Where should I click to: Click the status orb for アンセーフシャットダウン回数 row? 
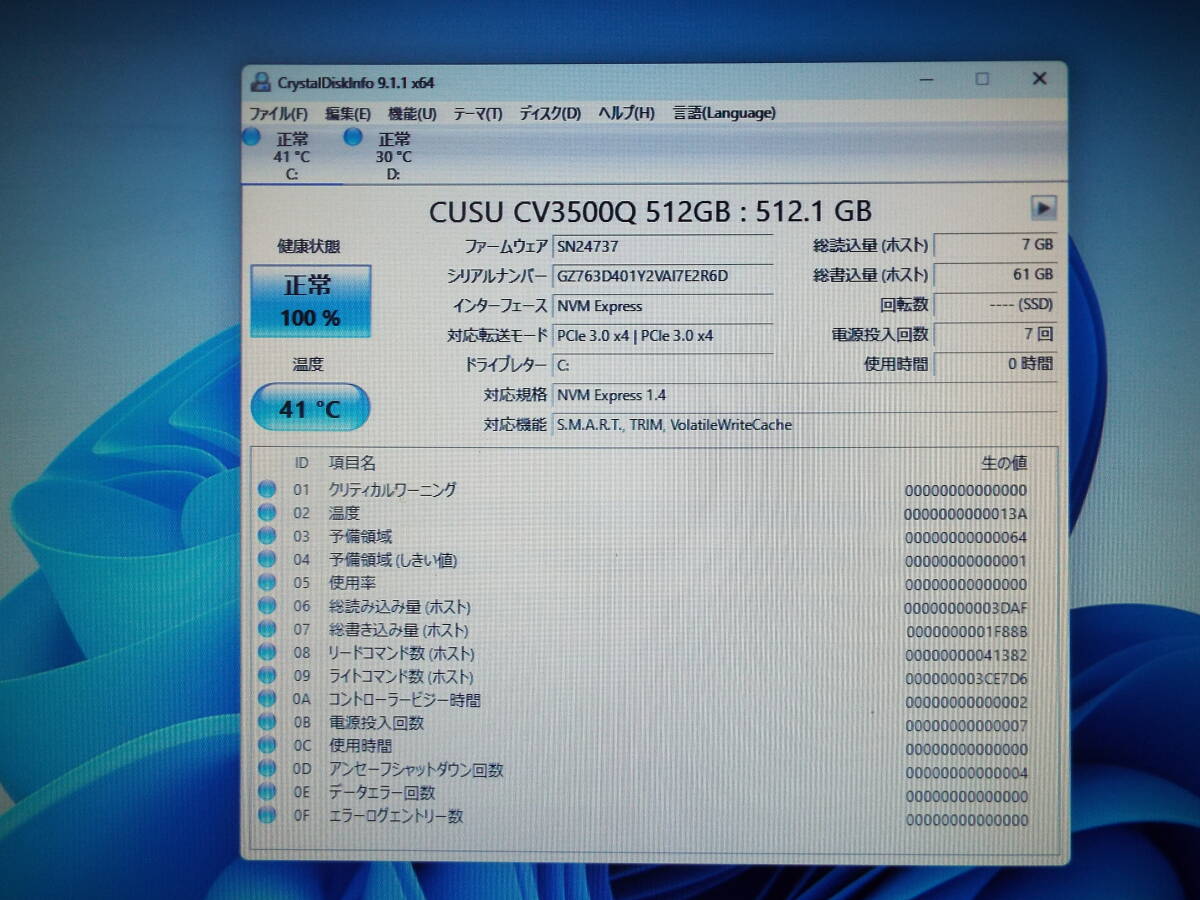tap(266, 769)
